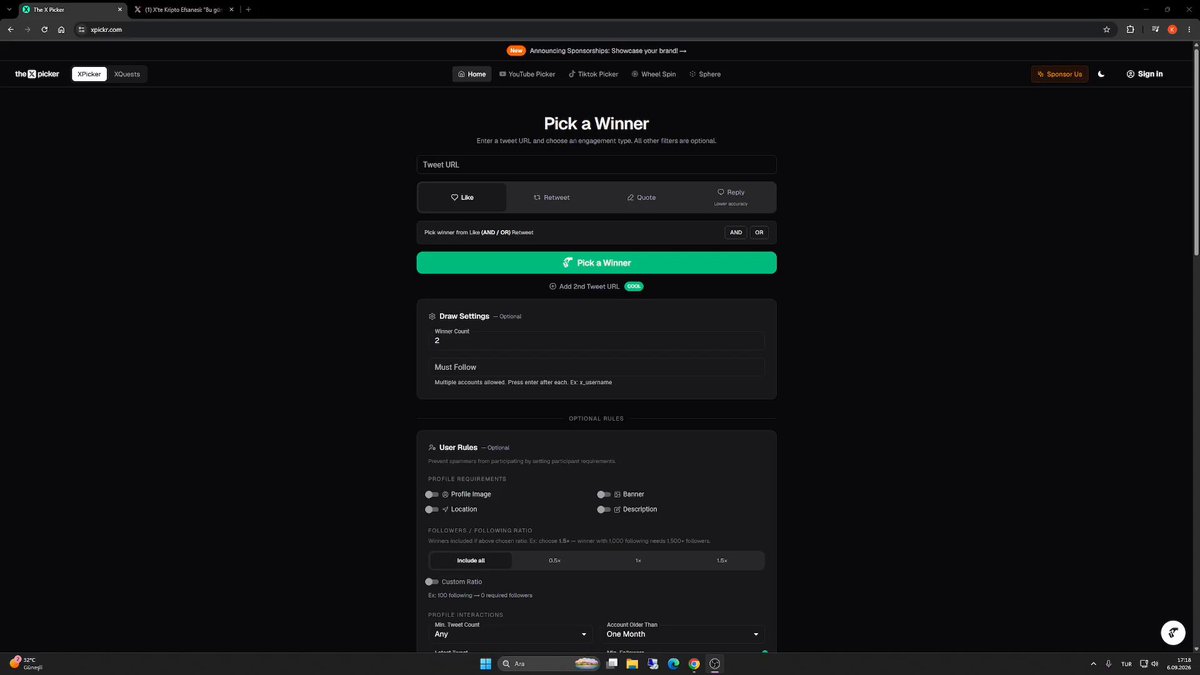1200x675 pixels.
Task: Open Chrome extensions puzzle icon
Action: pyautogui.click(x=1130, y=30)
